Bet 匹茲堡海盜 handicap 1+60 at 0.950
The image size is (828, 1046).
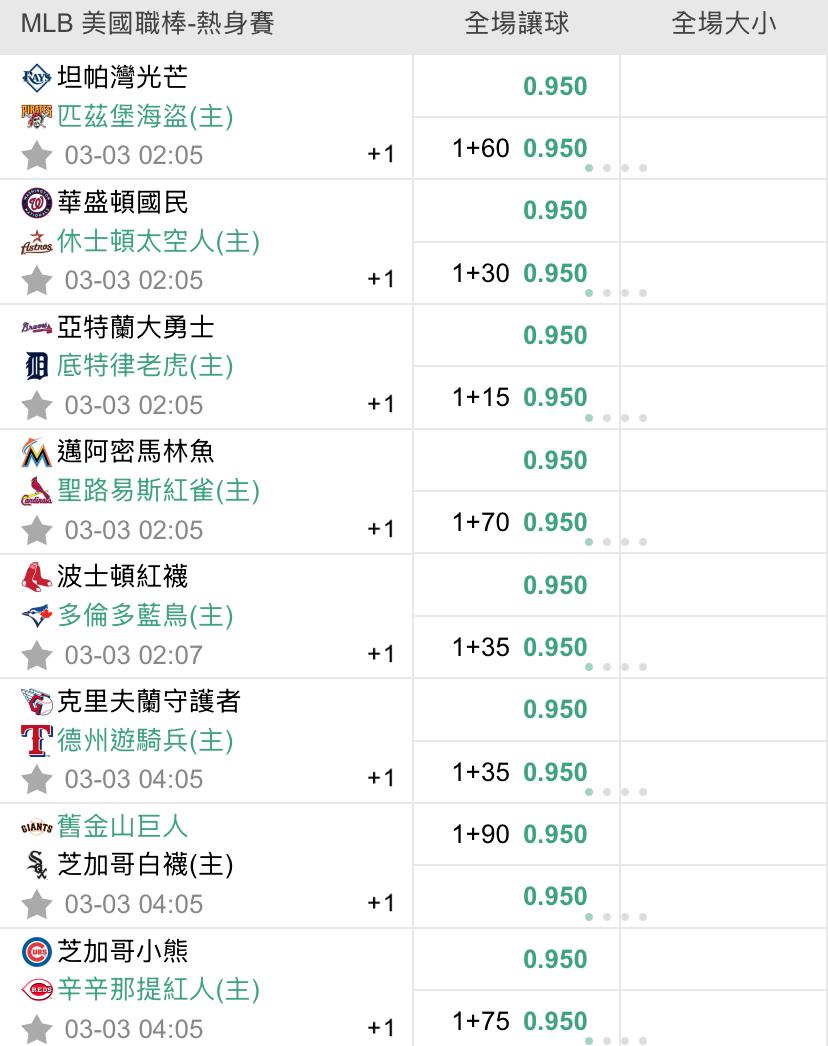pyautogui.click(x=519, y=149)
